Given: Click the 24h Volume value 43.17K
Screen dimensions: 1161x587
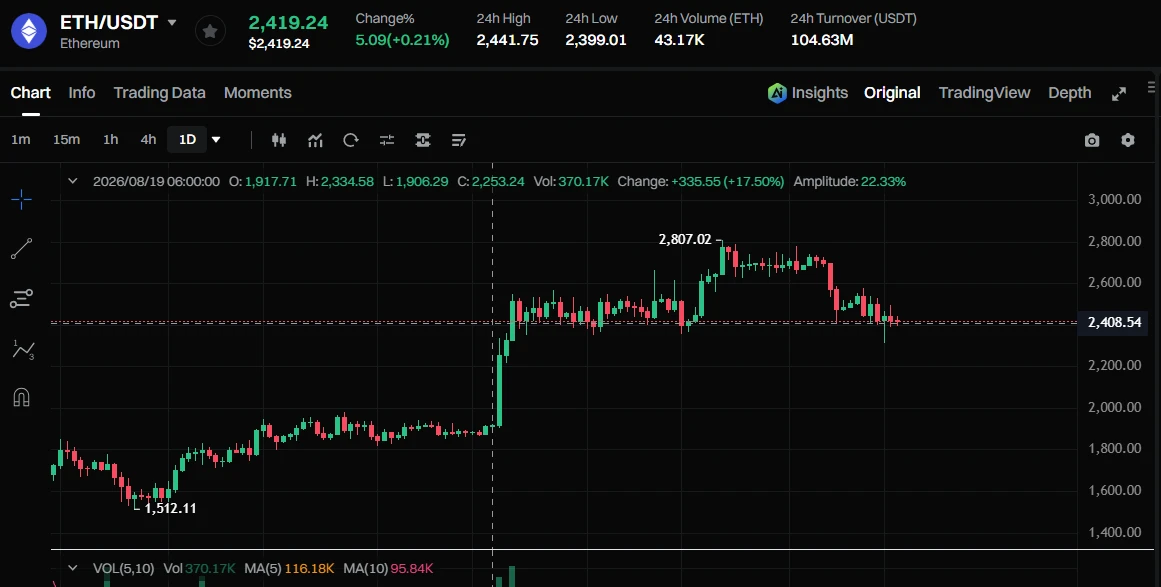Looking at the screenshot, I should point(680,40).
